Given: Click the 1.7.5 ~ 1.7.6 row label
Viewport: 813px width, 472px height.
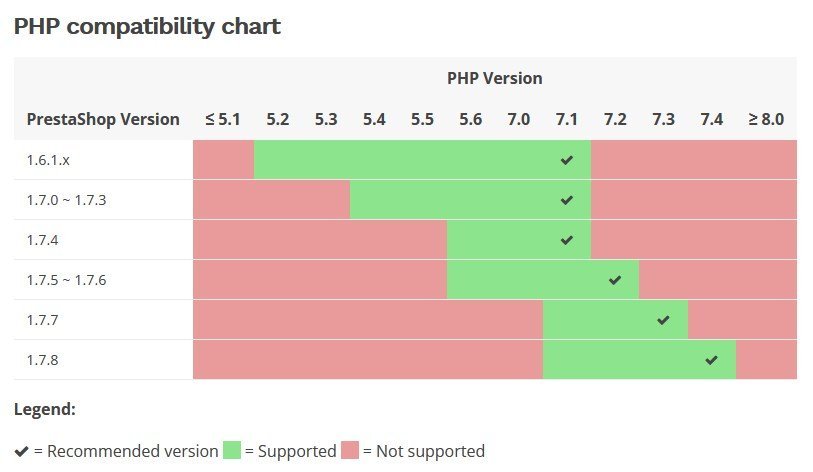Looking at the screenshot, I should pyautogui.click(x=66, y=280).
